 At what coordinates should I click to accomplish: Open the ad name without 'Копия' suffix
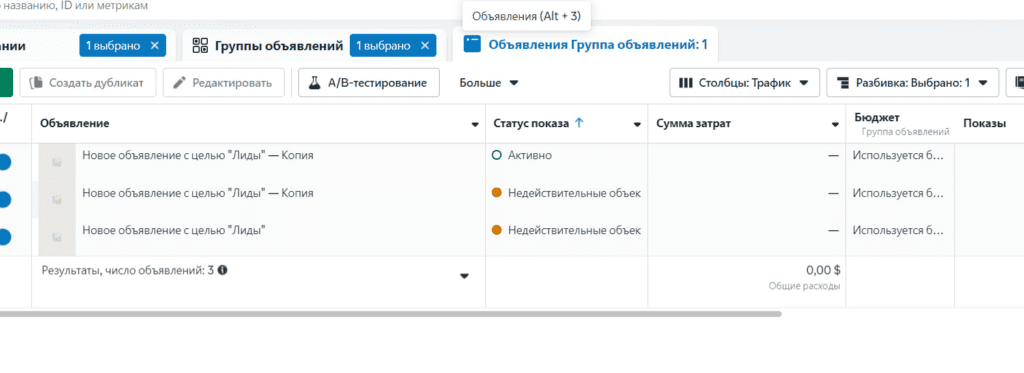tap(174, 230)
